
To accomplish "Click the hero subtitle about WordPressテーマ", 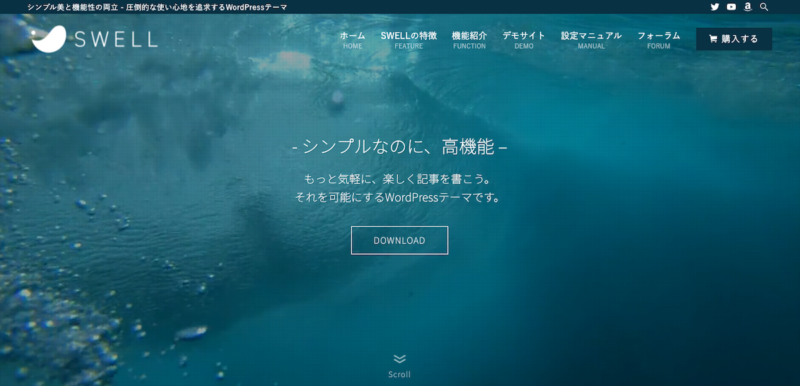I will click(x=399, y=188).
